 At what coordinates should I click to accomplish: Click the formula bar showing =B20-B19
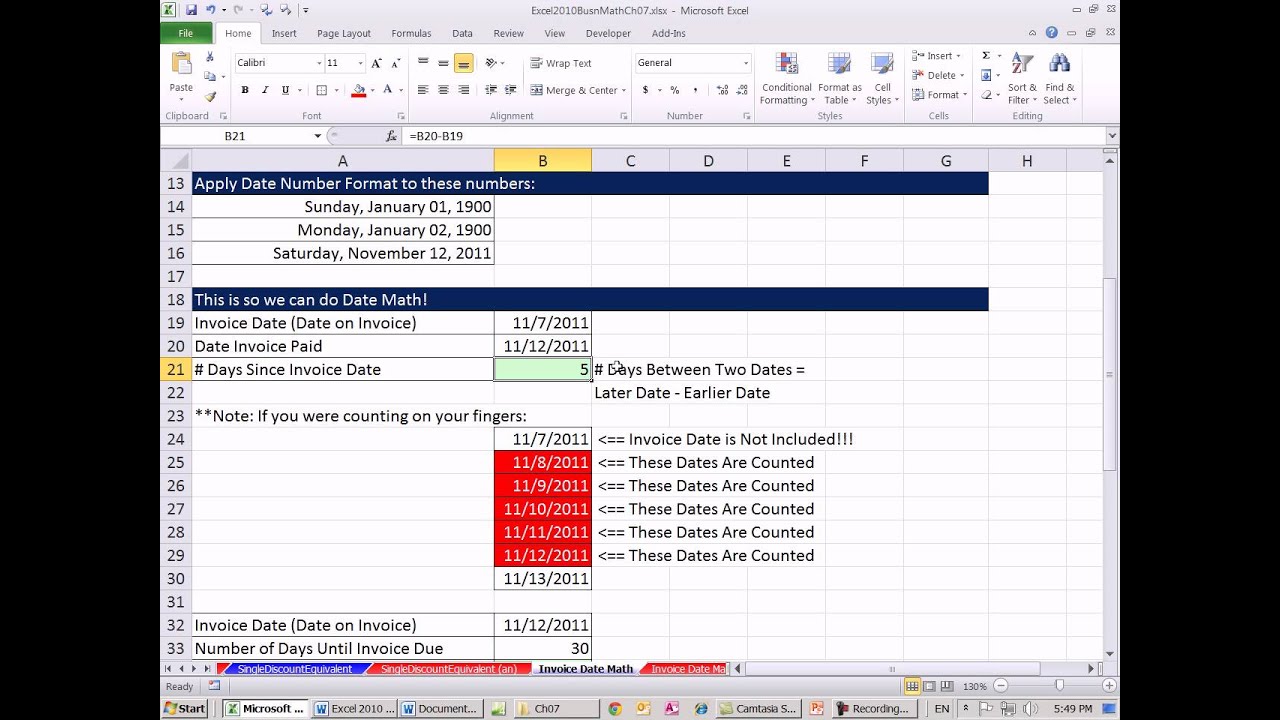tap(754, 136)
